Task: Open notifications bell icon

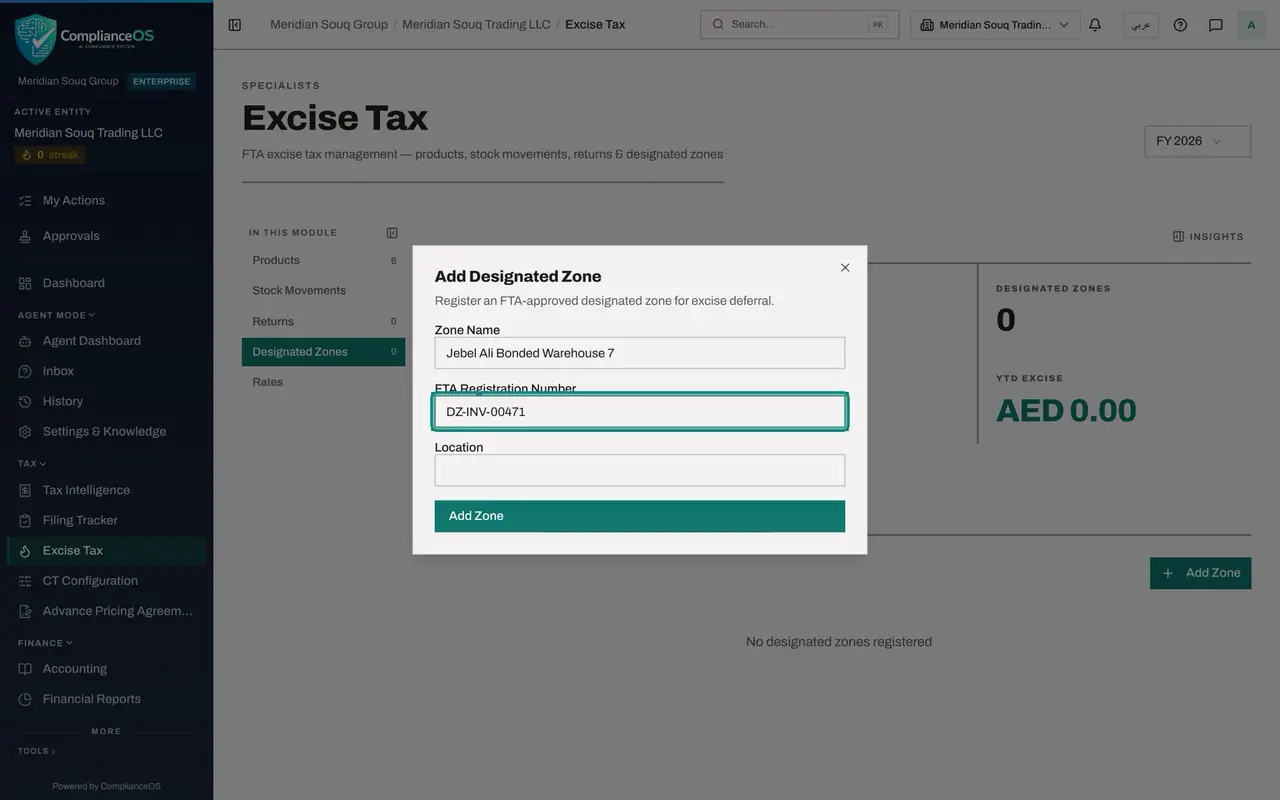Action: pyautogui.click(x=1095, y=25)
